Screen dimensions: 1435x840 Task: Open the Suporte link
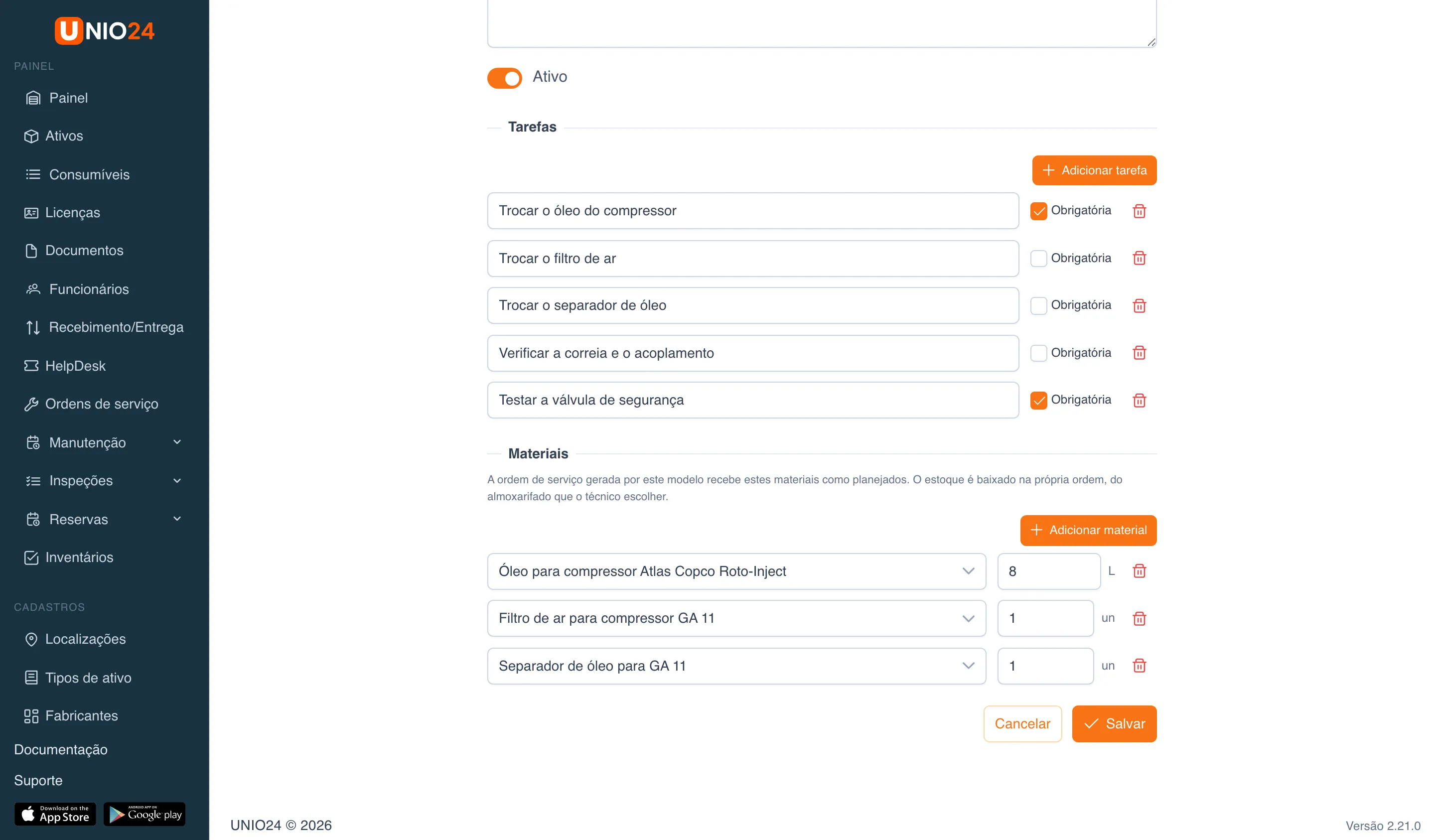click(38, 780)
